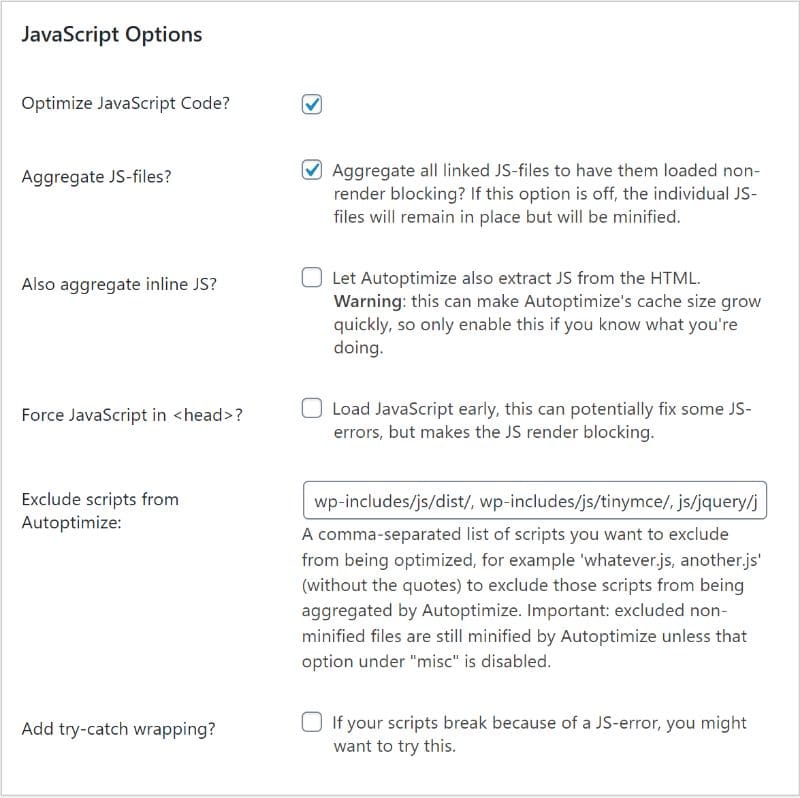800x798 pixels.
Task: Click the "Optimize JavaScript Code?" label
Action: (125, 102)
